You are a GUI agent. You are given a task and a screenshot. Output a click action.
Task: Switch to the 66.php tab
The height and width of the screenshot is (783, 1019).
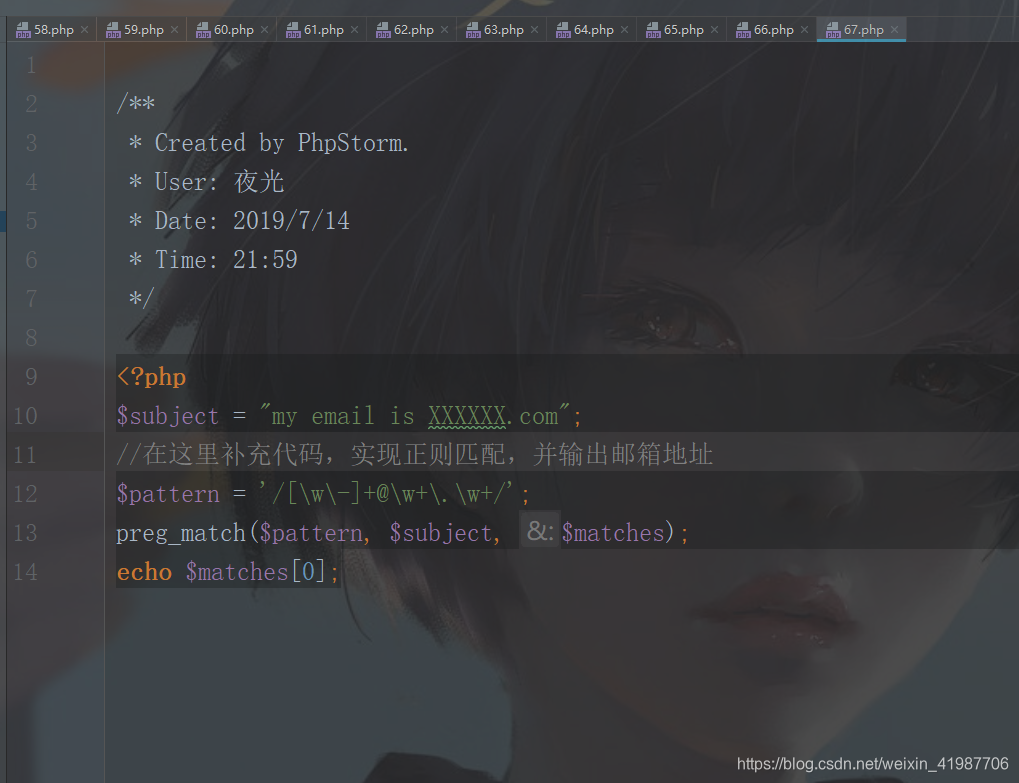(x=773, y=30)
